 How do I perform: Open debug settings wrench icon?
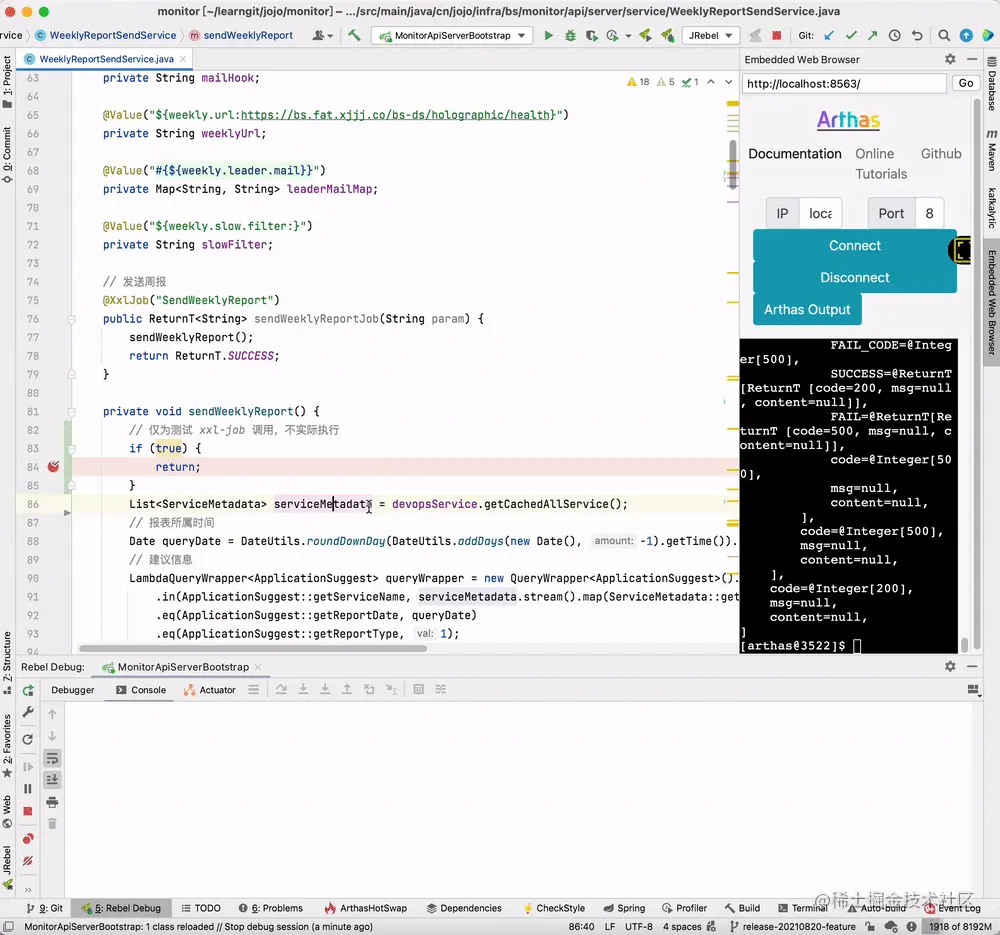[27, 712]
